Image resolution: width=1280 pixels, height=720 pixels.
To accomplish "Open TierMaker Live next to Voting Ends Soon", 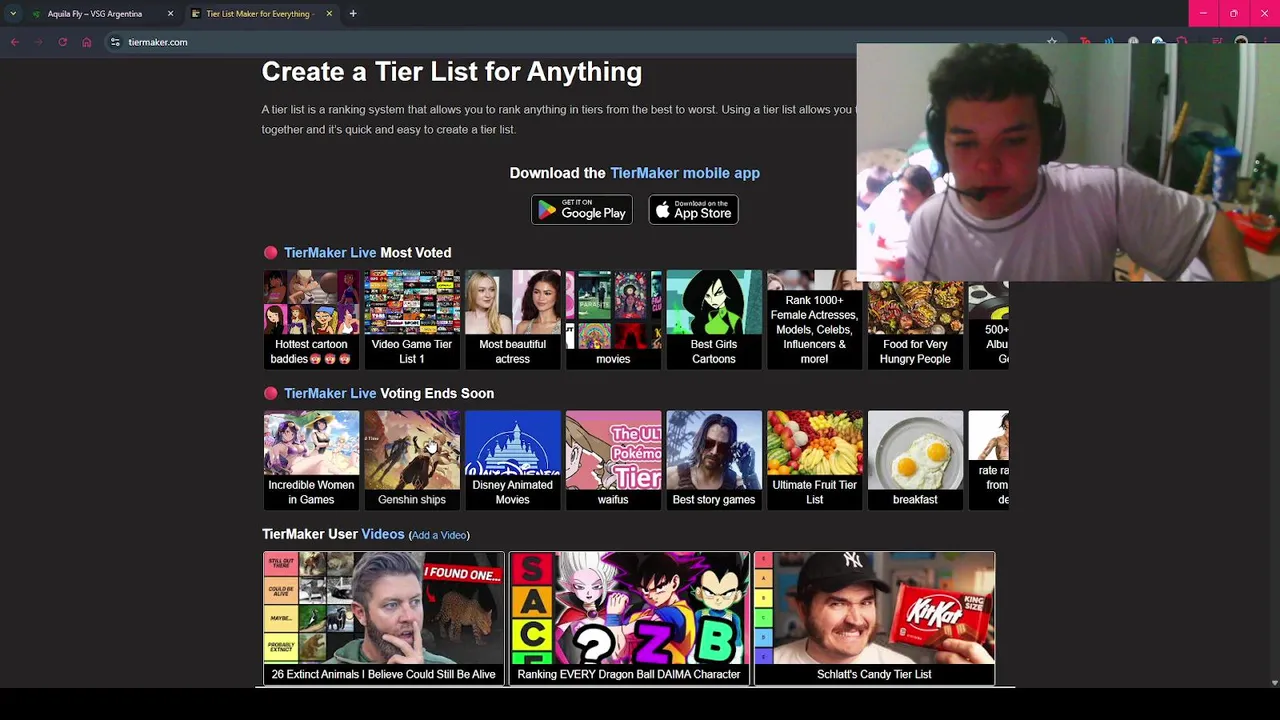I will 330,394.
